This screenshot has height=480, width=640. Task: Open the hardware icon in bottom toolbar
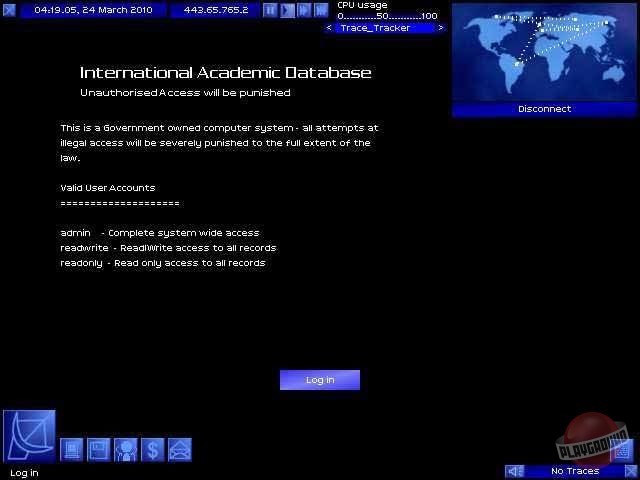coord(73,450)
